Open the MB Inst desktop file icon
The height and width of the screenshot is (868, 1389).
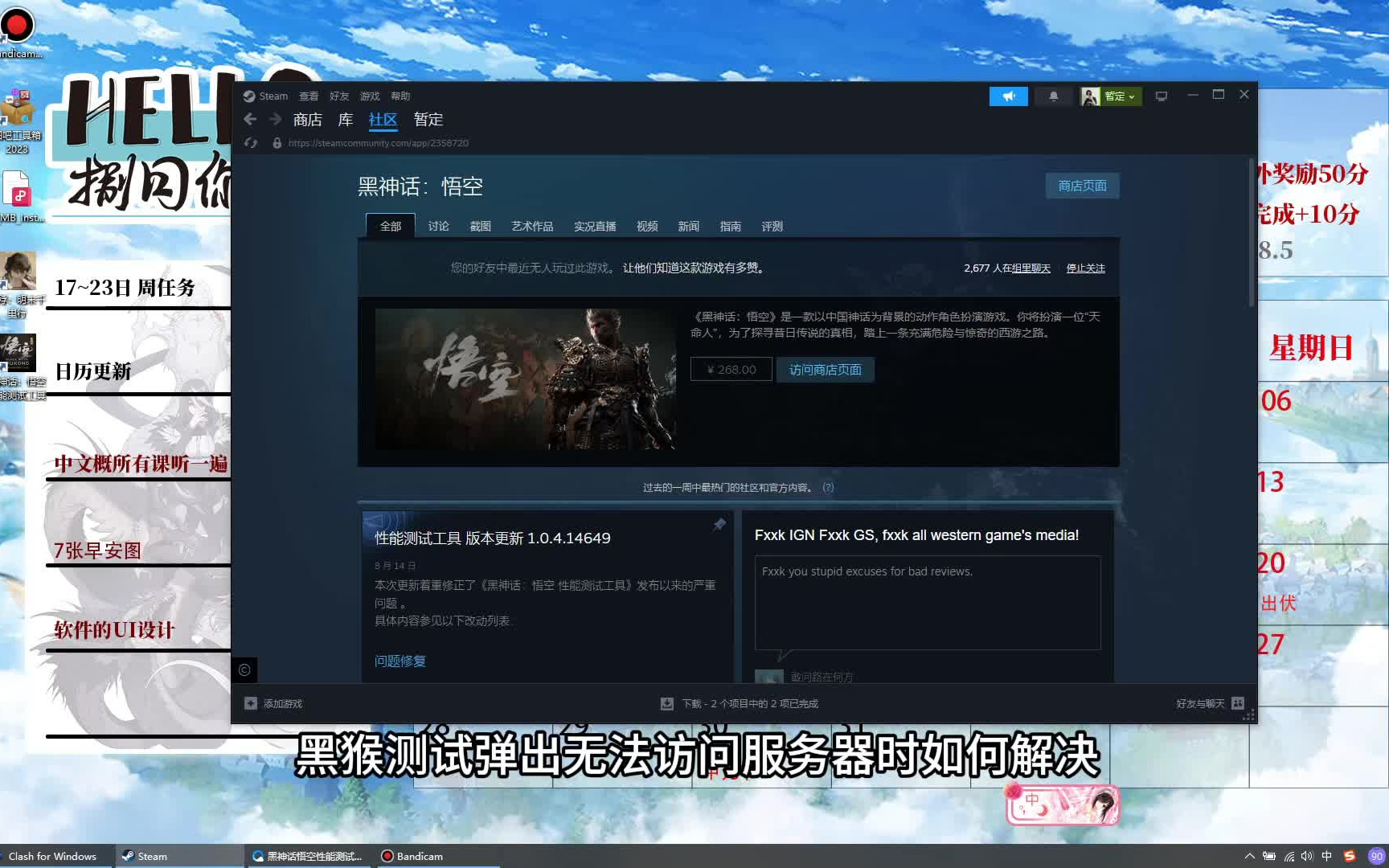17,190
